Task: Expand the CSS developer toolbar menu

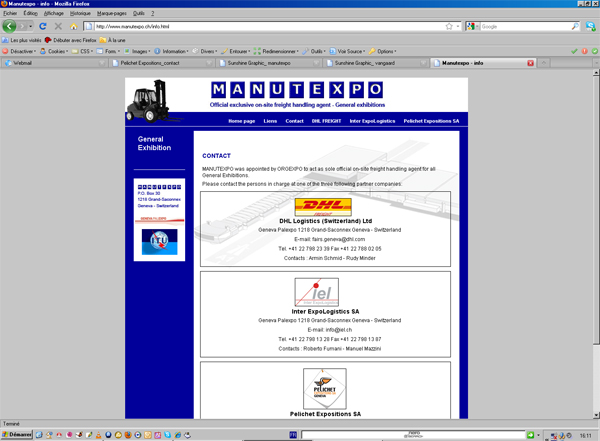Action: 82,51
